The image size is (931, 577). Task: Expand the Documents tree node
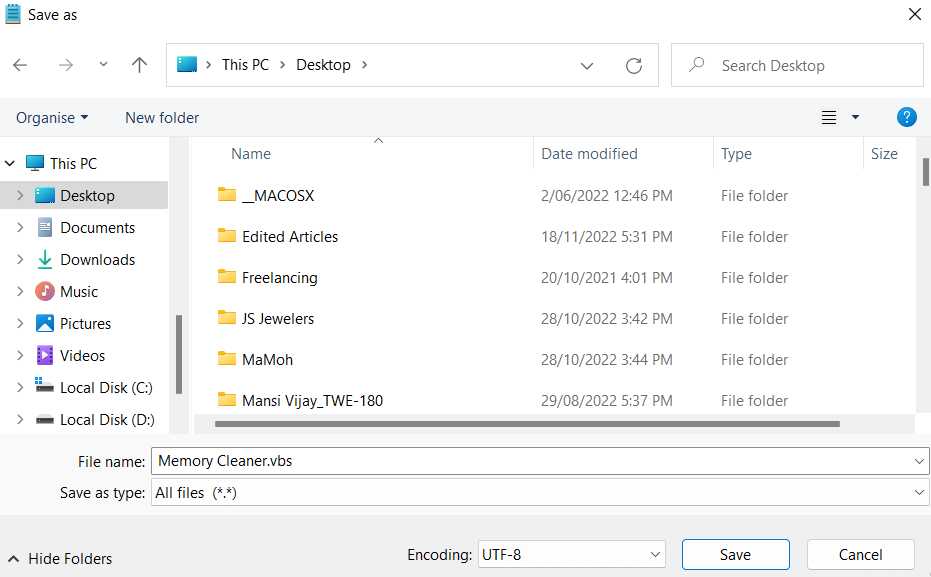click(20, 227)
